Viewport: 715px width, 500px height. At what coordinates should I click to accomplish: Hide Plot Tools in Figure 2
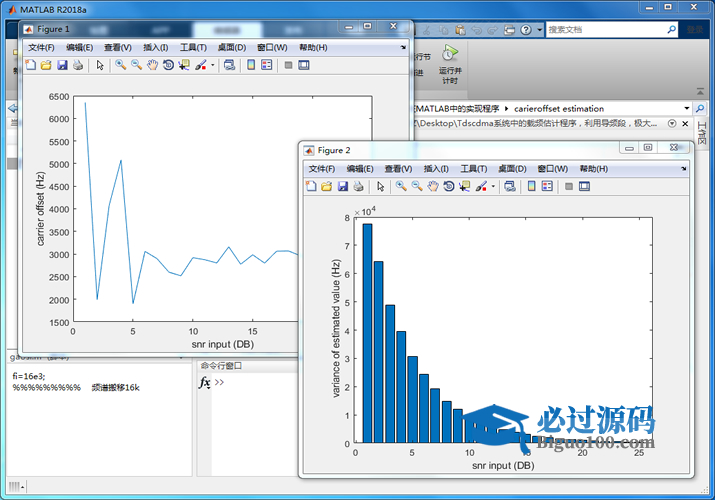point(569,186)
